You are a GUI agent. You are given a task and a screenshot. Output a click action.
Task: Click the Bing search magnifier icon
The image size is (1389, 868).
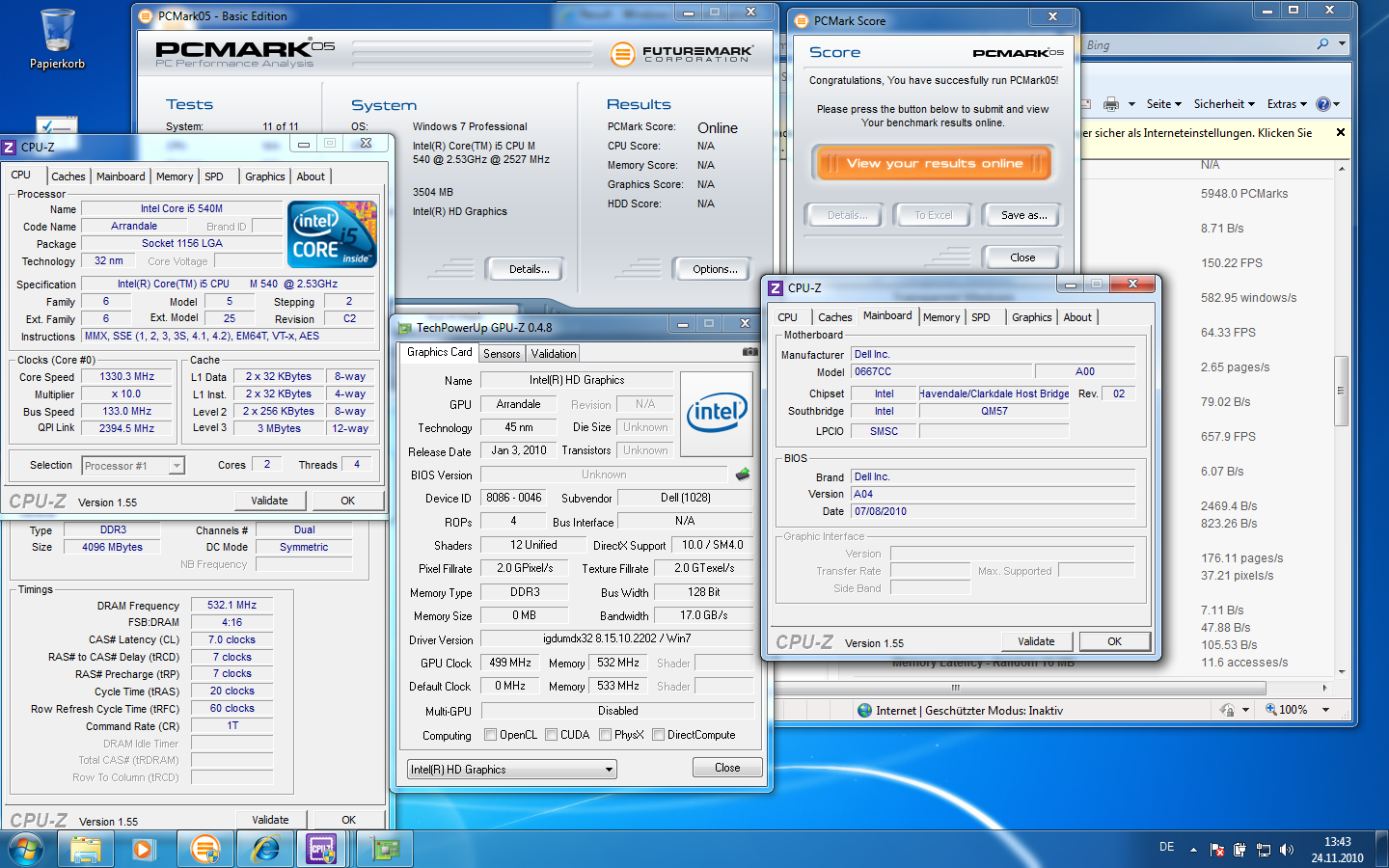[1322, 44]
